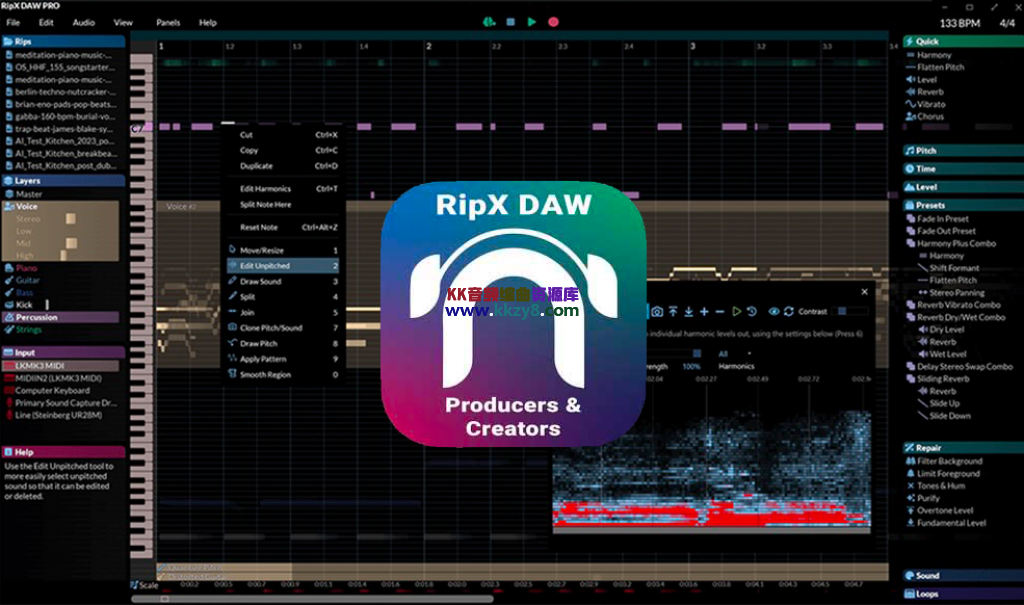Collapse the Rips panel header
The width and height of the screenshot is (1024, 605).
coord(63,41)
